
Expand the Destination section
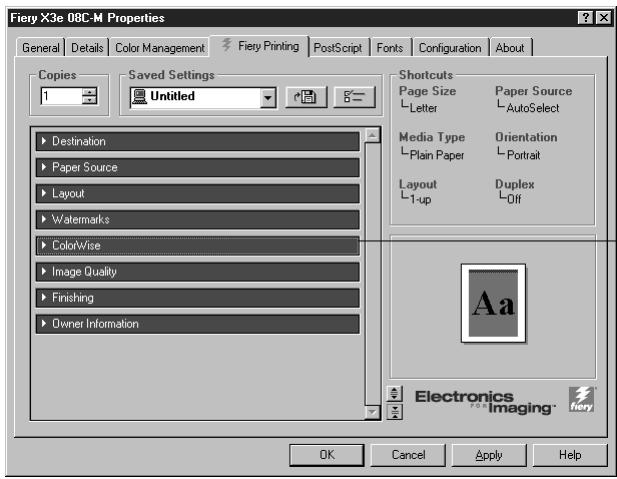point(198,141)
